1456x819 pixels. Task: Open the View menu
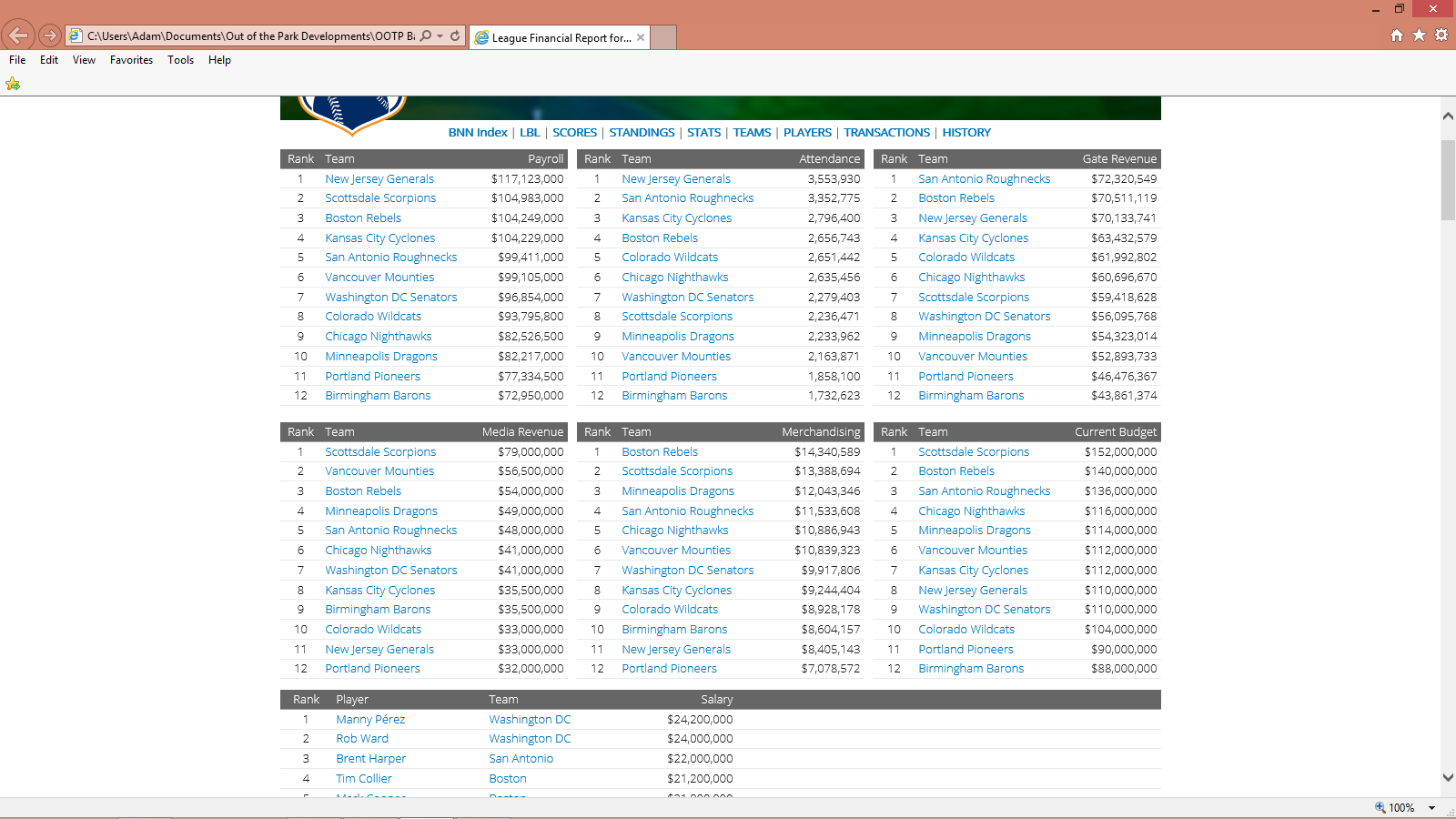84,60
